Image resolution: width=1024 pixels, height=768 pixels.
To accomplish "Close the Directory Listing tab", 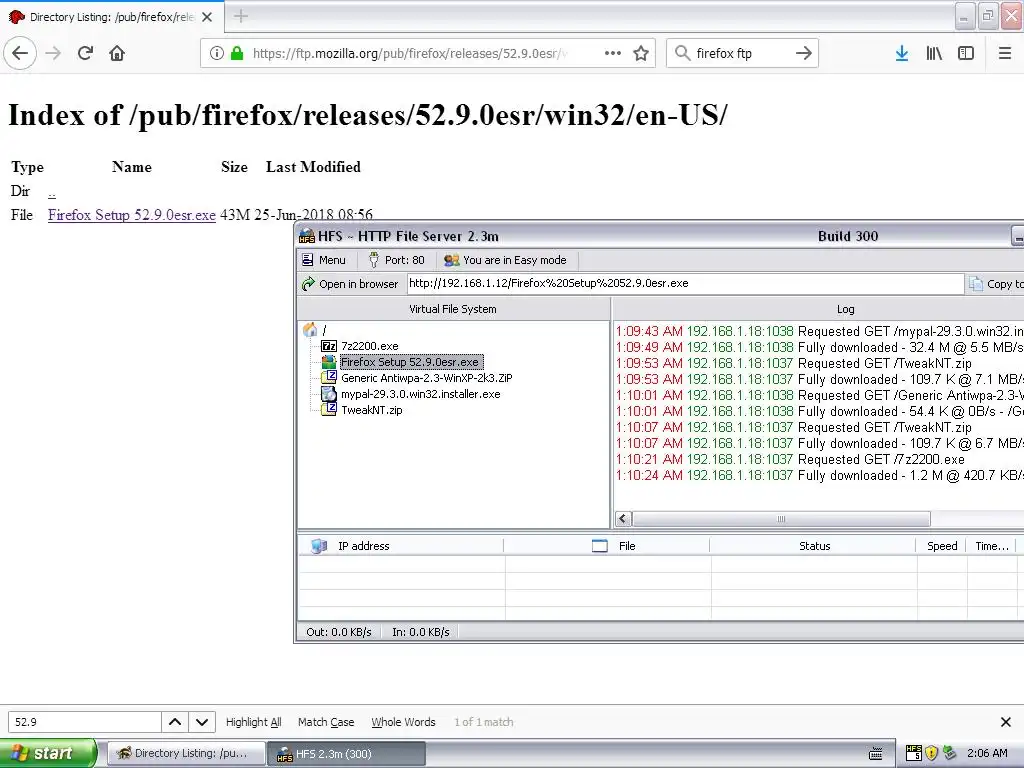I will 207,17.
